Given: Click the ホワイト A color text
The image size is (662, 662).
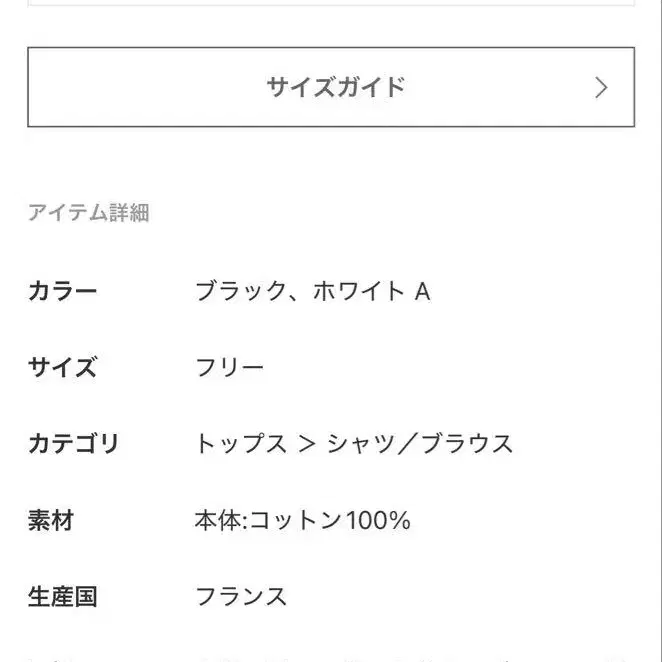Looking at the screenshot, I should click(x=371, y=292).
